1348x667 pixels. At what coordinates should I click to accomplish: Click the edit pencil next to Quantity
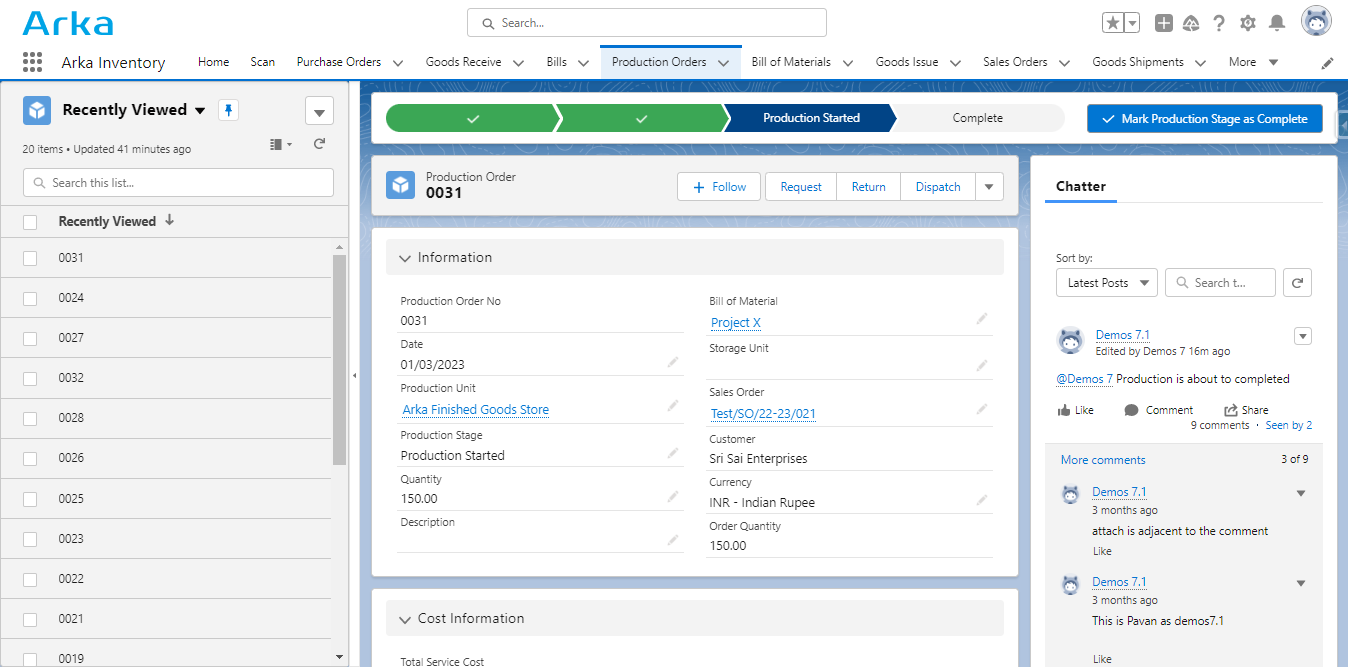(672, 496)
